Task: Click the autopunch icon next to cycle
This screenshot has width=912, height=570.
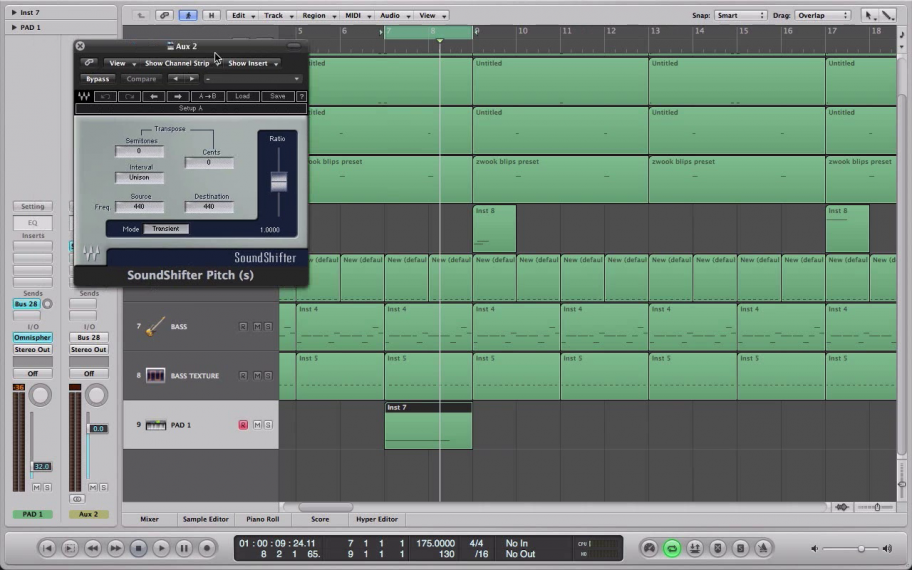Action: 694,548
